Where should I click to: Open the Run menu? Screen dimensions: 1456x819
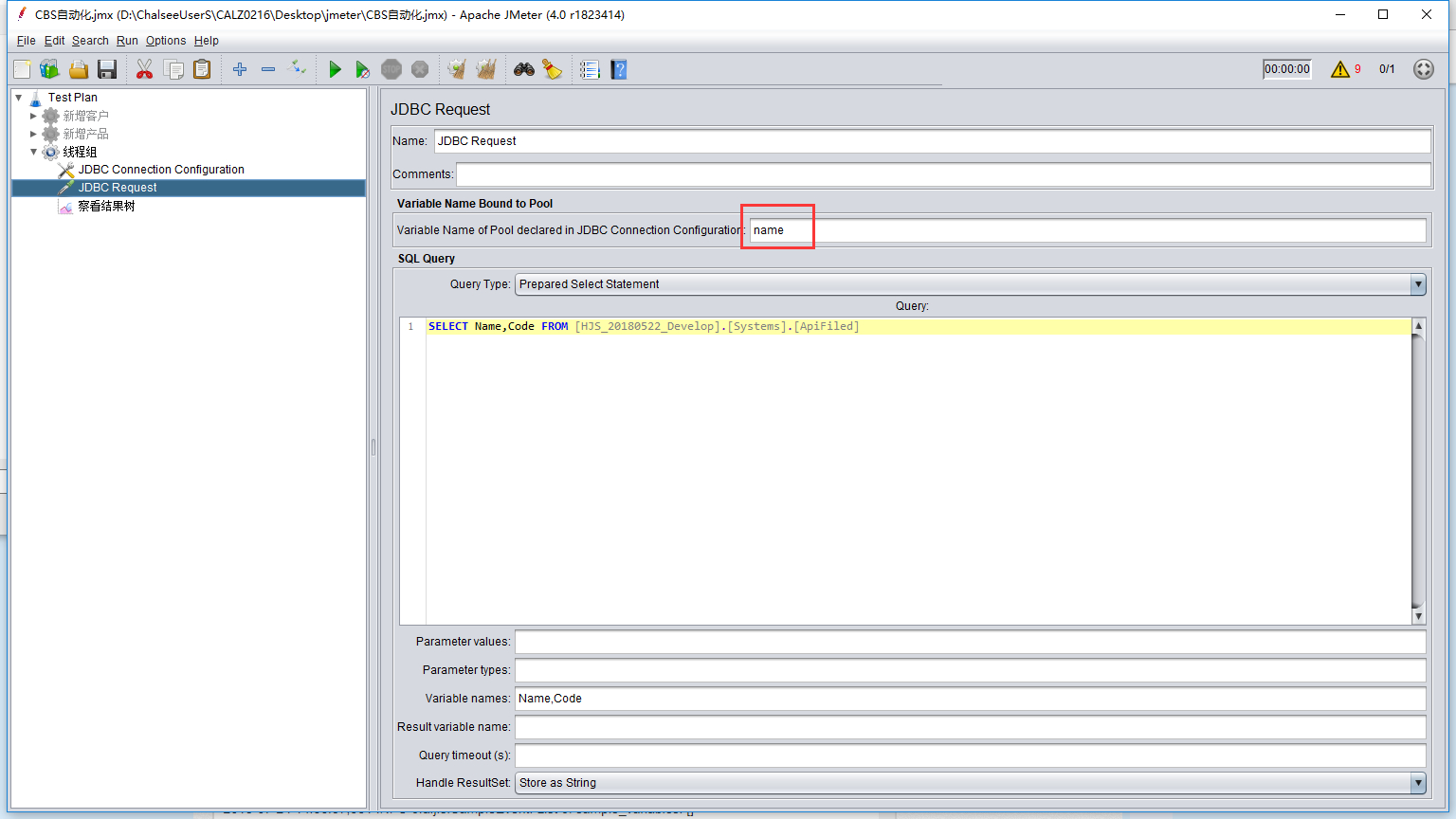(x=127, y=41)
